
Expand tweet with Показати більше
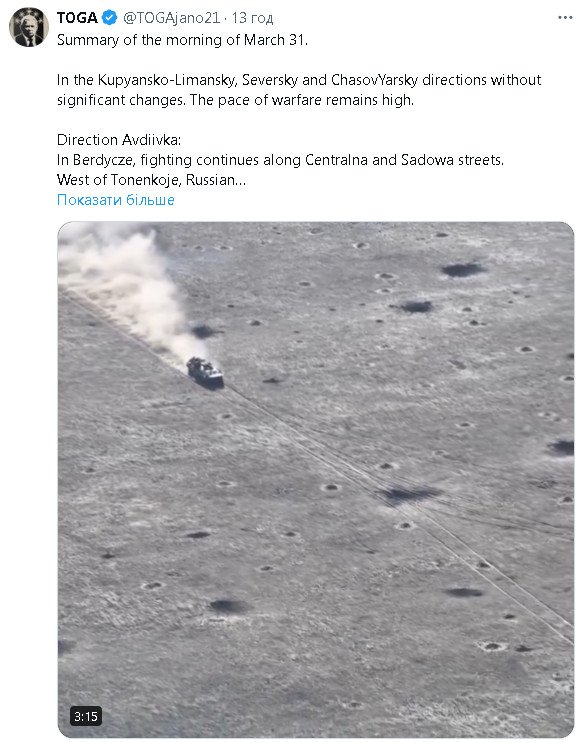(x=116, y=200)
